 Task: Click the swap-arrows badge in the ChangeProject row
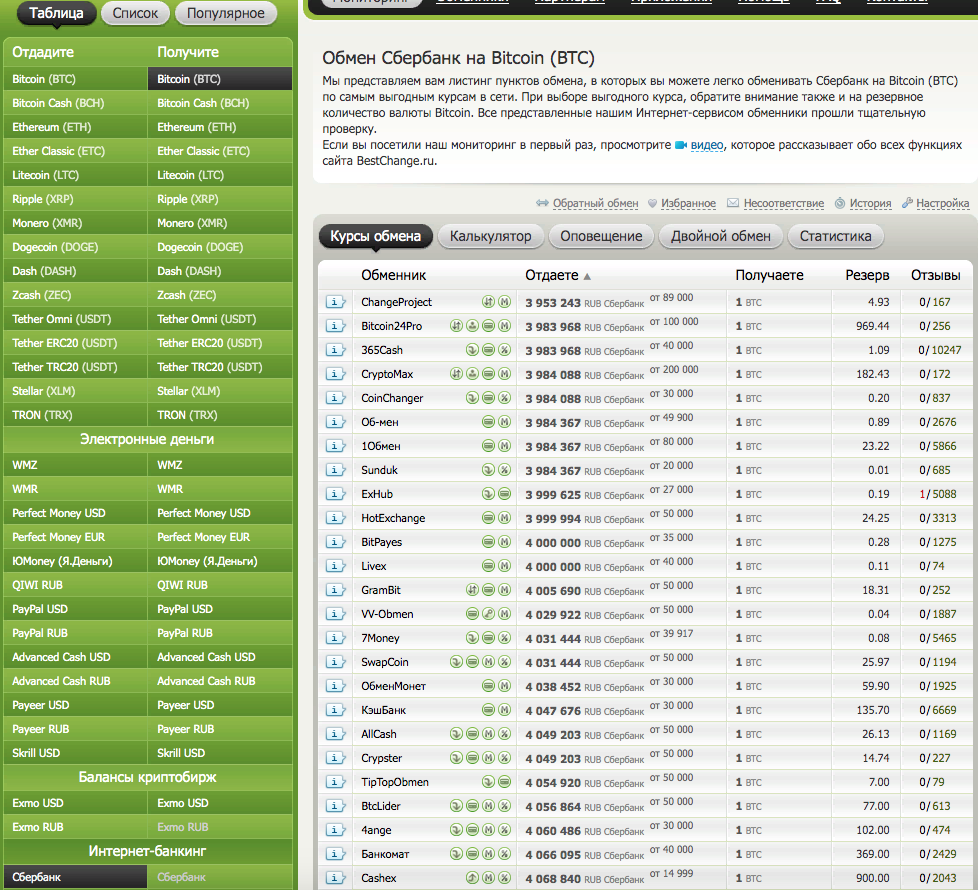pos(488,302)
